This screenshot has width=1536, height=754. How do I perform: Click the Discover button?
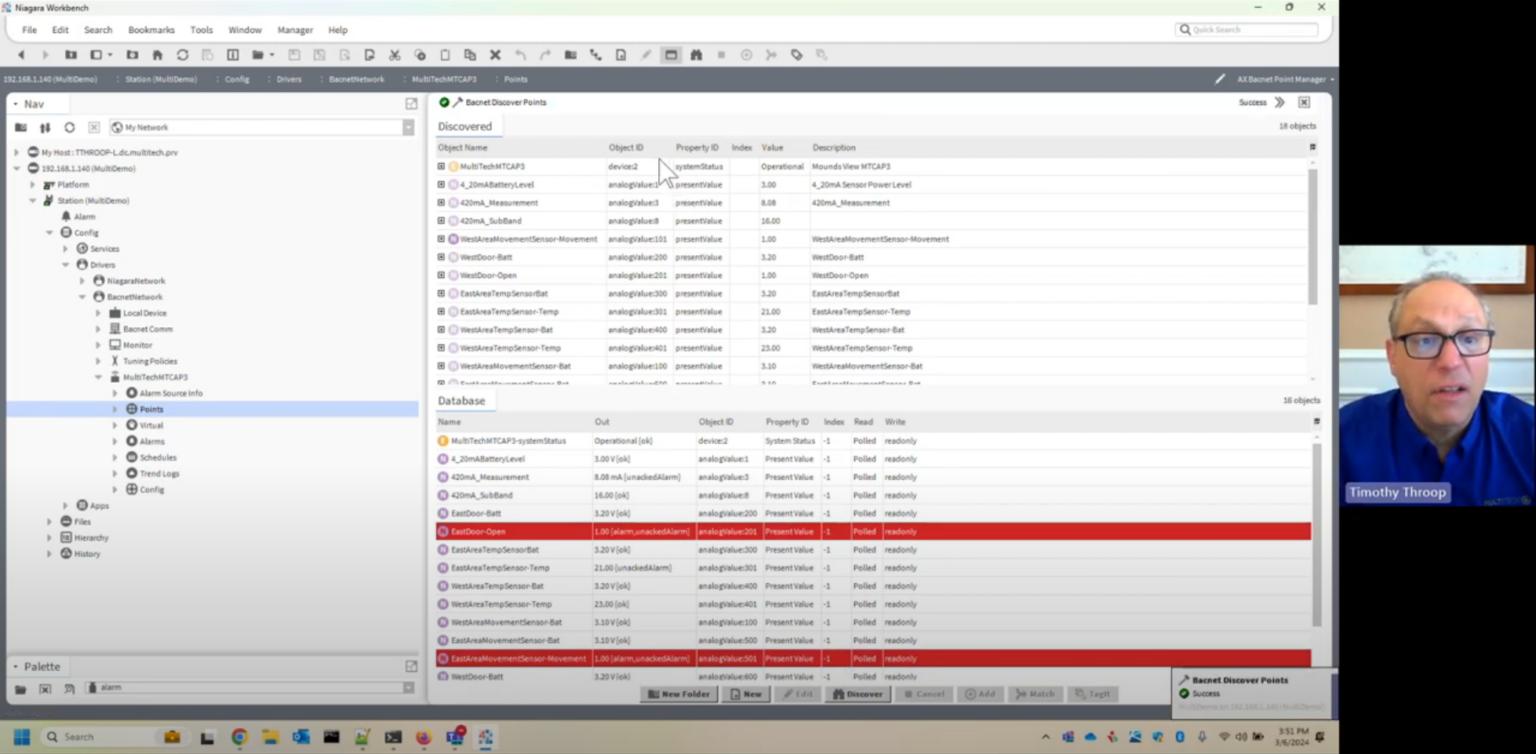(858, 694)
